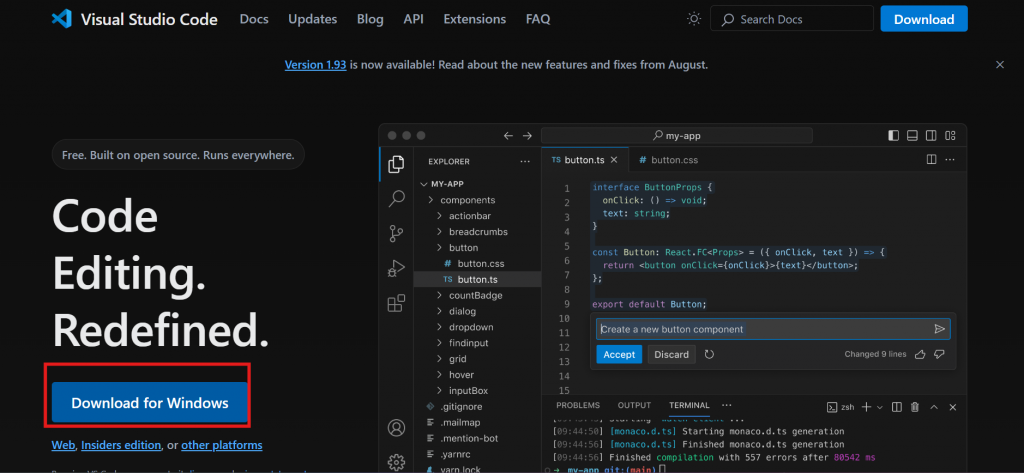Click the thumbs down feedback icon
Screen dimensions: 1024x473
(940, 354)
